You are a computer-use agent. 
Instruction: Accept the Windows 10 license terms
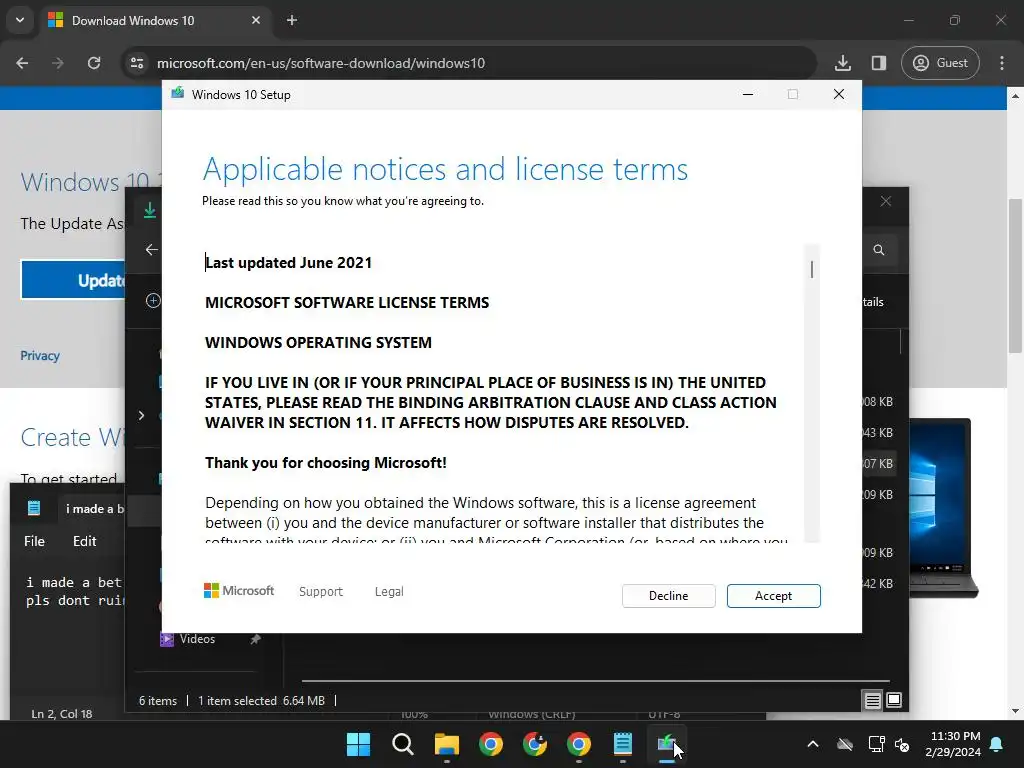pyautogui.click(x=773, y=596)
